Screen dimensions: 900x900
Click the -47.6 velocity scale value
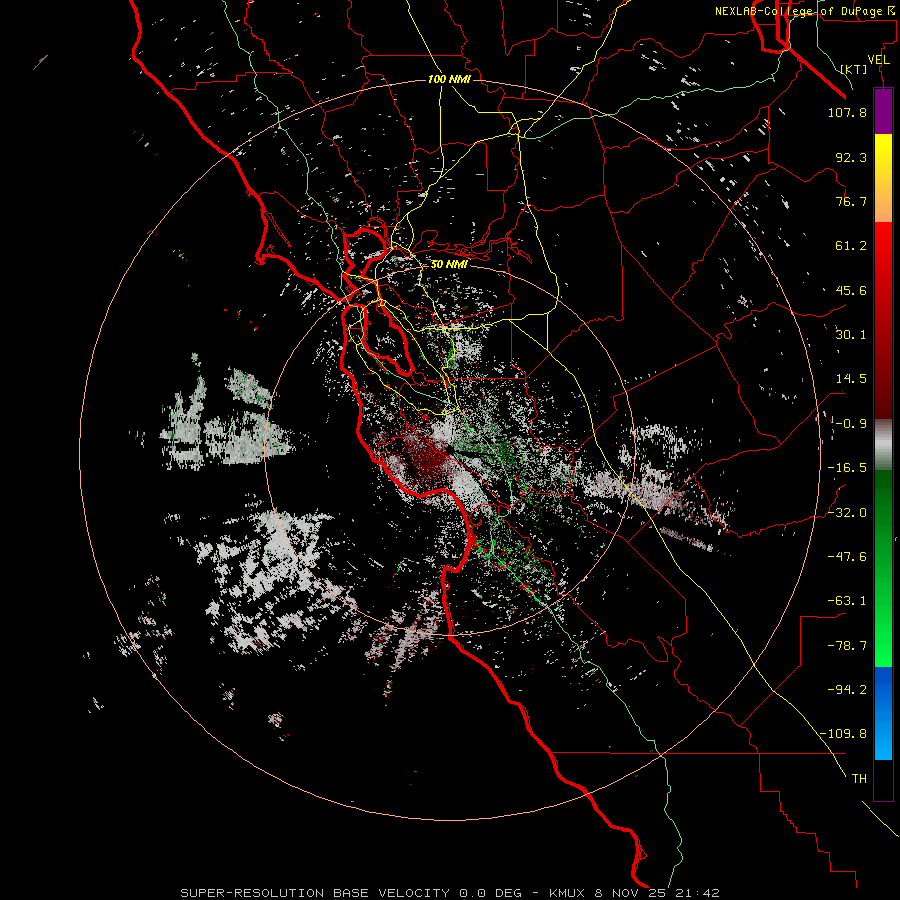pyautogui.click(x=847, y=557)
